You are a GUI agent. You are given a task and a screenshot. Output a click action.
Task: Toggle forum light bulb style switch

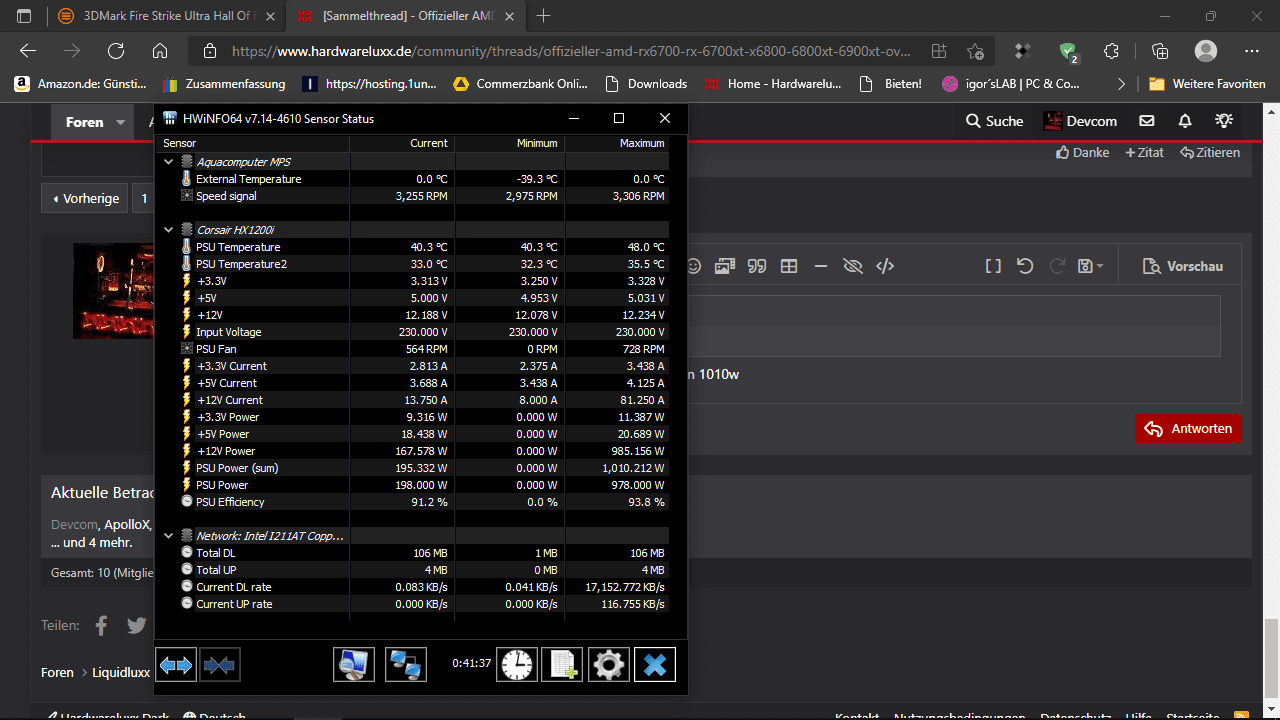click(x=1223, y=121)
